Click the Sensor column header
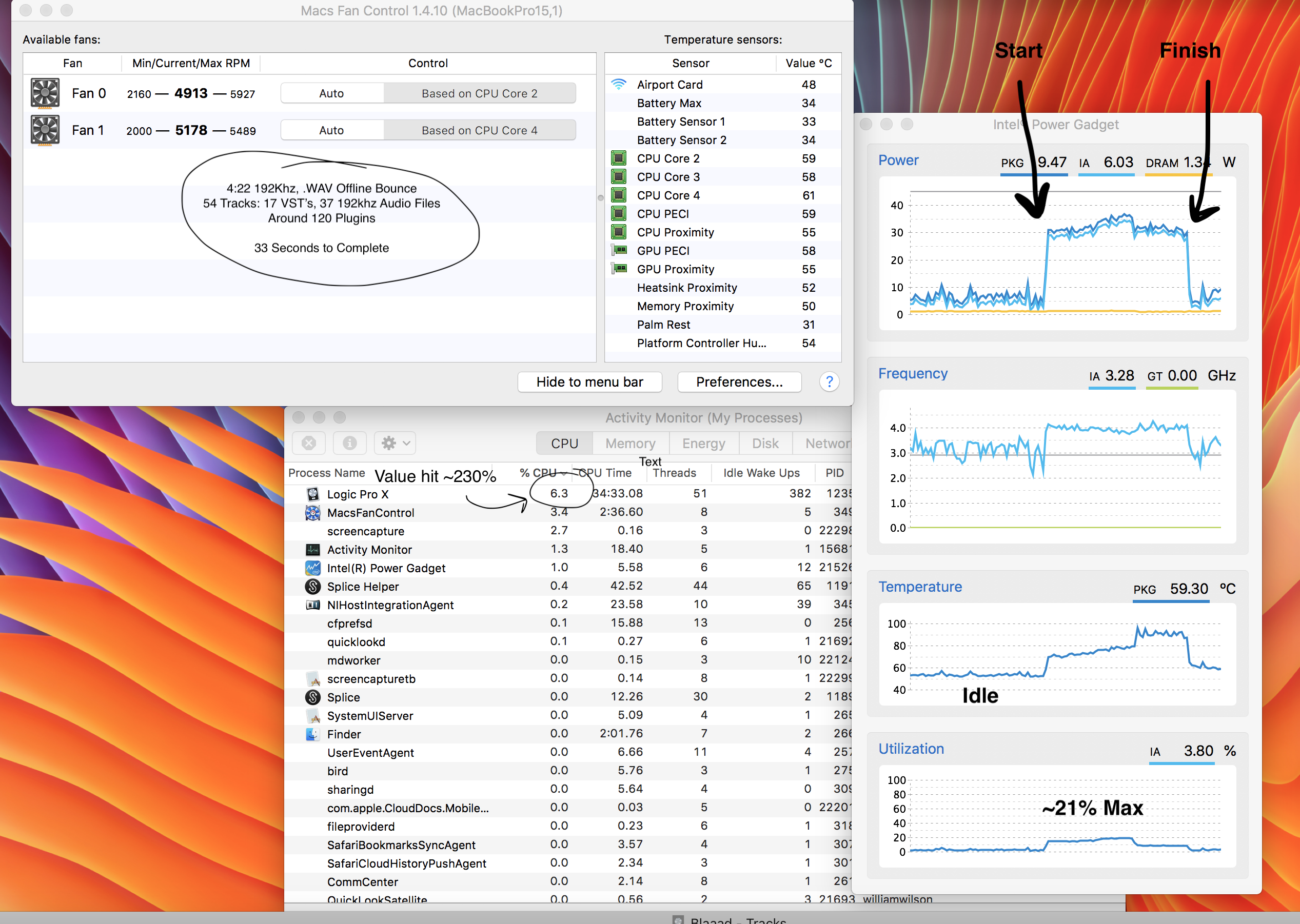Viewport: 1300px width, 924px height. 691,63
